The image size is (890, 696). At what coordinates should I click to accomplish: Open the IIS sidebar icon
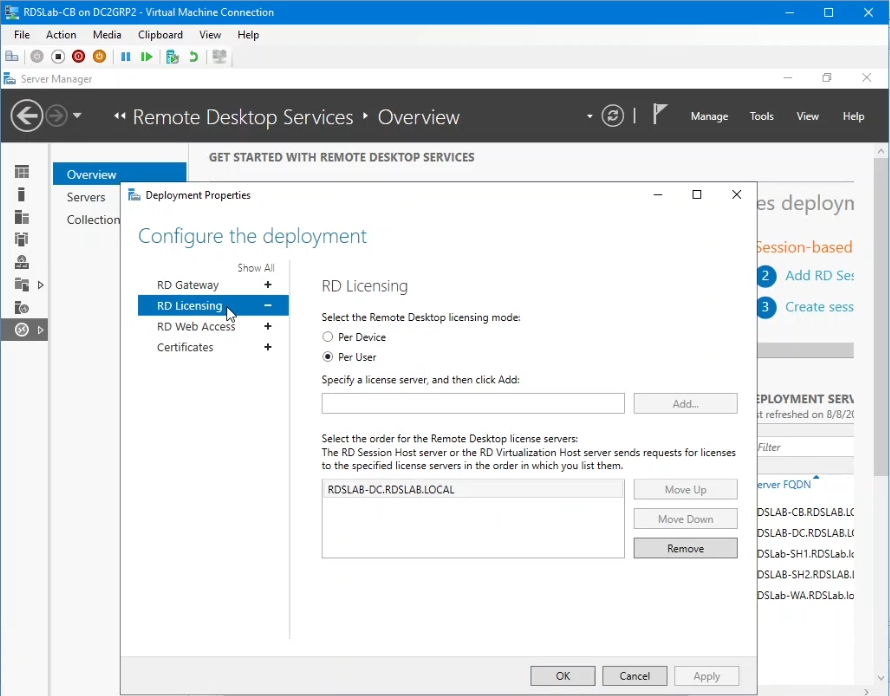coord(22,307)
